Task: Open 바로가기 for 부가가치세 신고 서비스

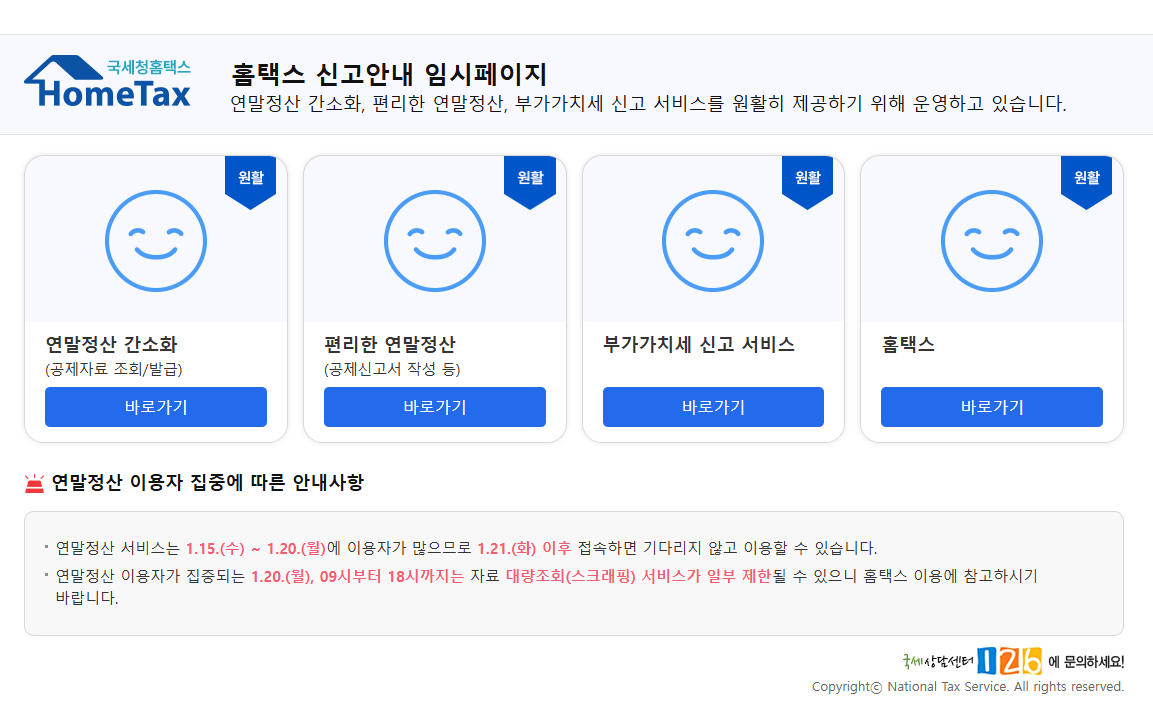Action: click(x=713, y=407)
